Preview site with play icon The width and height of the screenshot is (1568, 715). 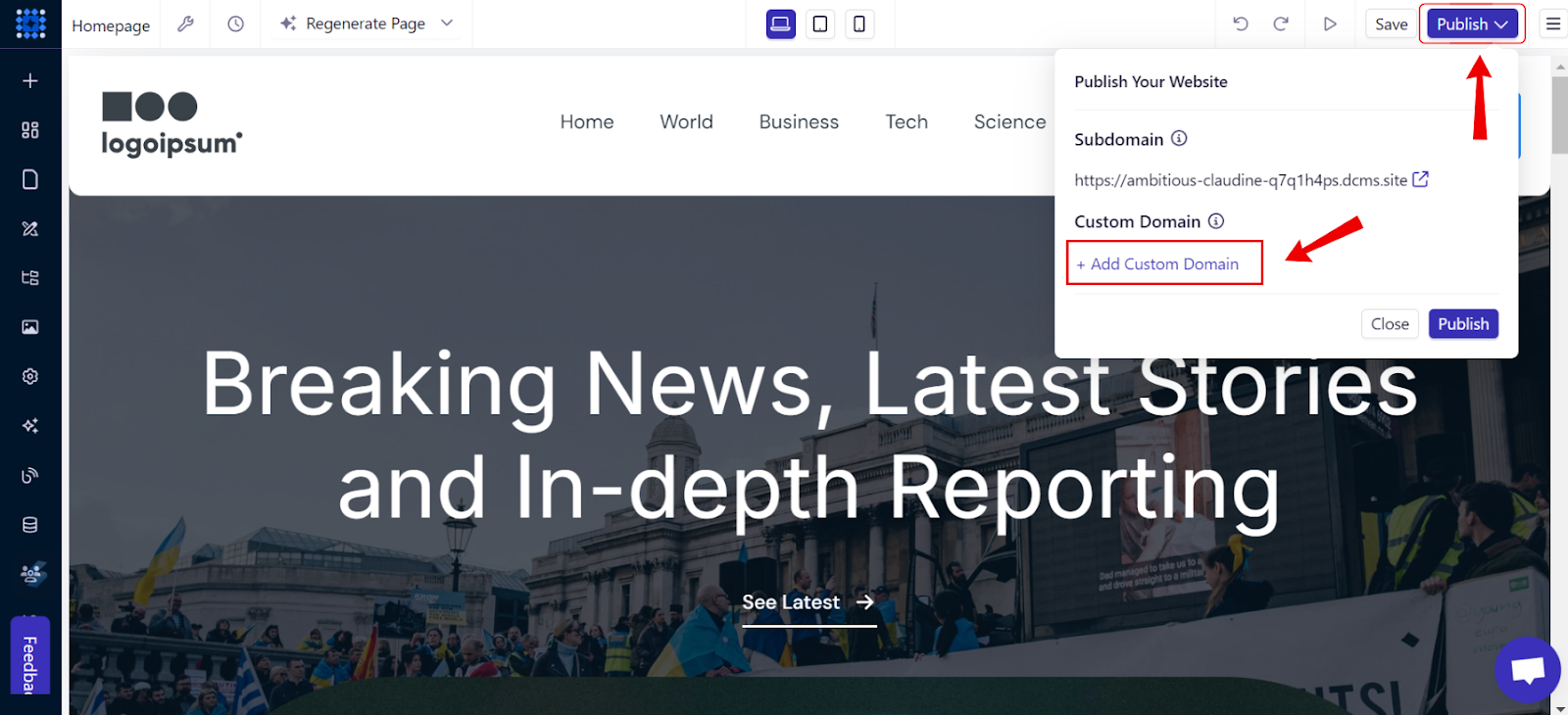[1330, 24]
